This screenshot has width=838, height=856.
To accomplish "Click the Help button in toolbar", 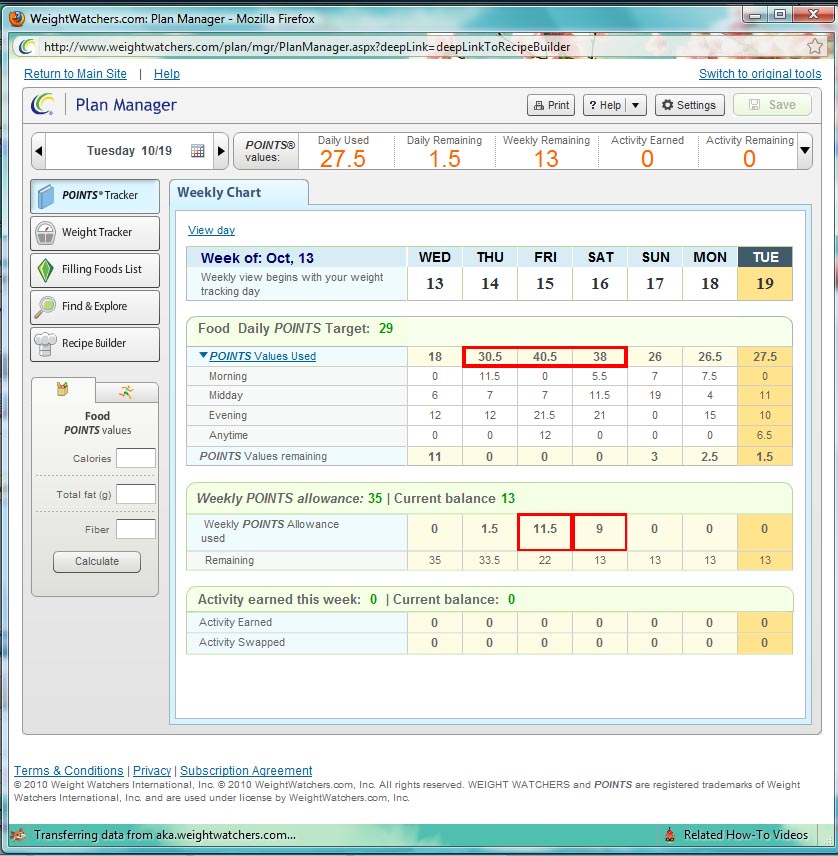I will point(605,105).
